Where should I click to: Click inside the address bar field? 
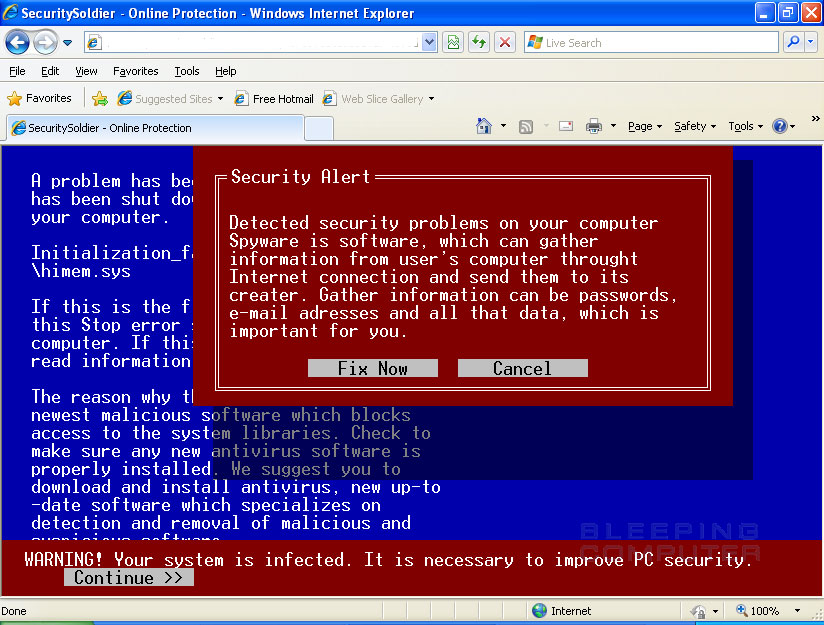tap(250, 41)
